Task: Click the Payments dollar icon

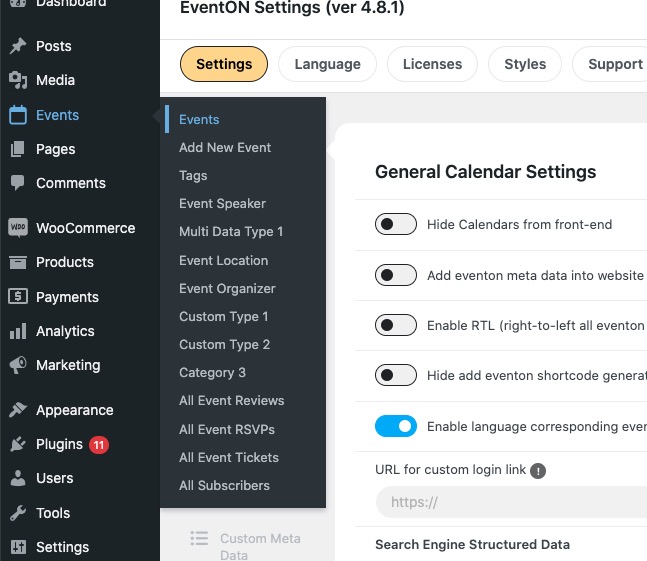Action: tap(18, 297)
